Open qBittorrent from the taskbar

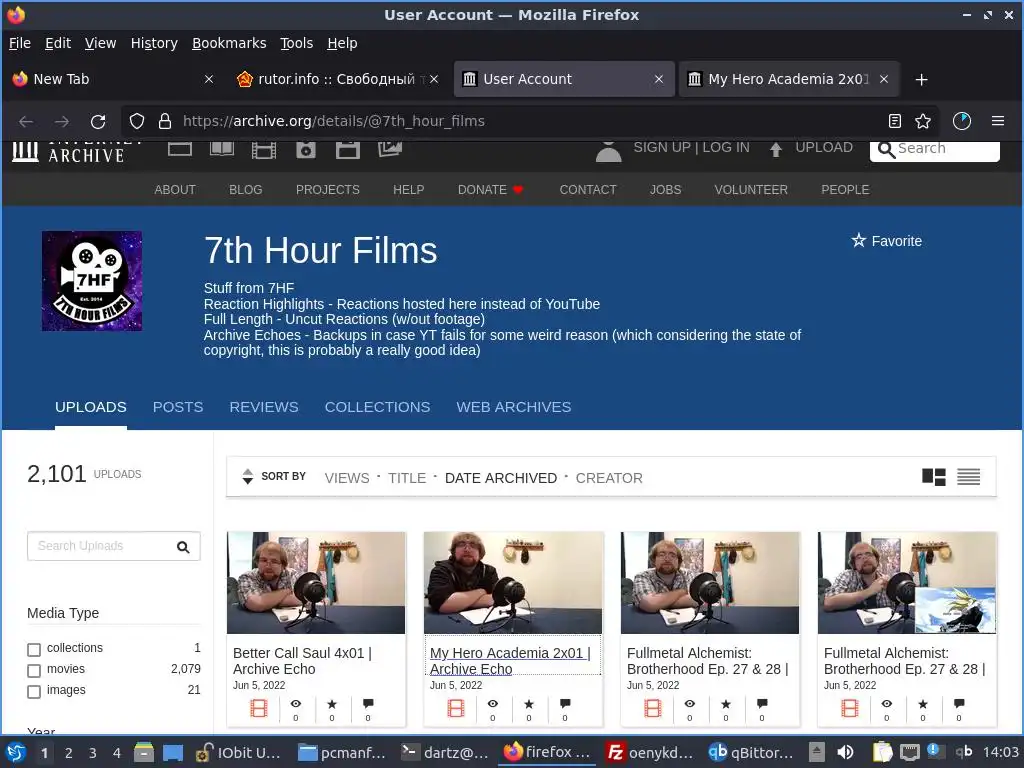point(751,752)
